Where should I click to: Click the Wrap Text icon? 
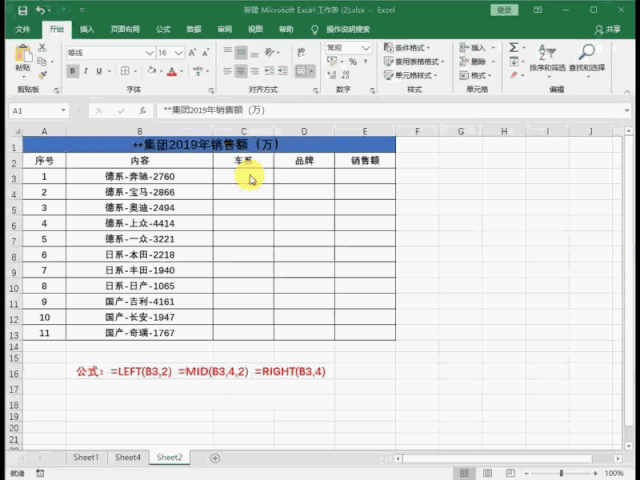pos(301,52)
